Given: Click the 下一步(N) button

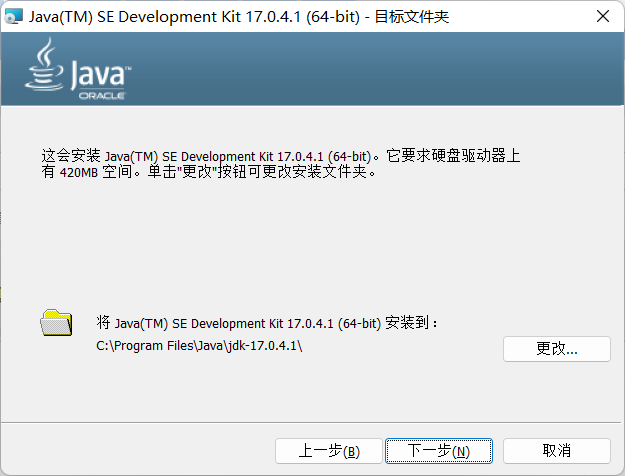Looking at the screenshot, I should coord(439,451).
